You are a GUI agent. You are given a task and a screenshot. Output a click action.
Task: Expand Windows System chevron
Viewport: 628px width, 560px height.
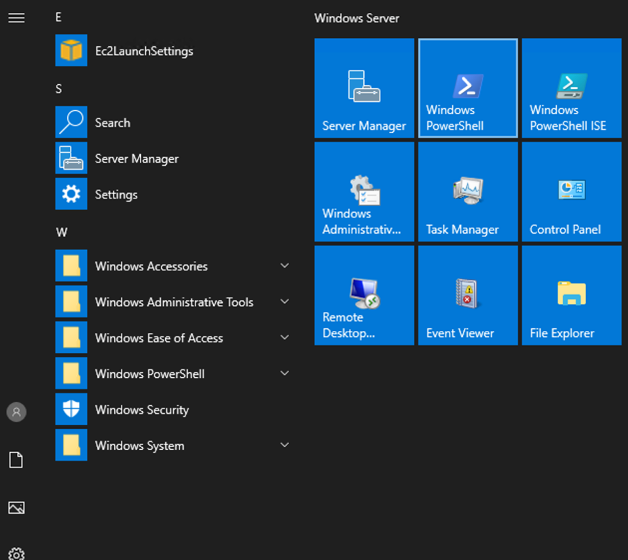click(285, 445)
